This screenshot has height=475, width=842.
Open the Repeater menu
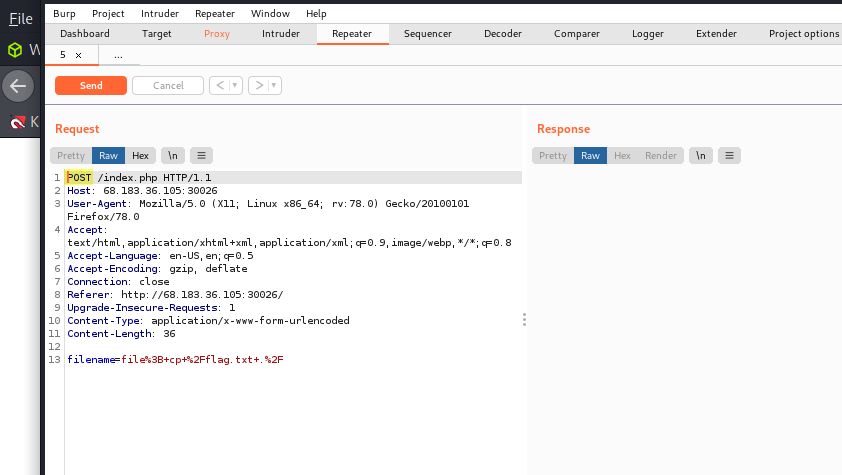tap(215, 13)
